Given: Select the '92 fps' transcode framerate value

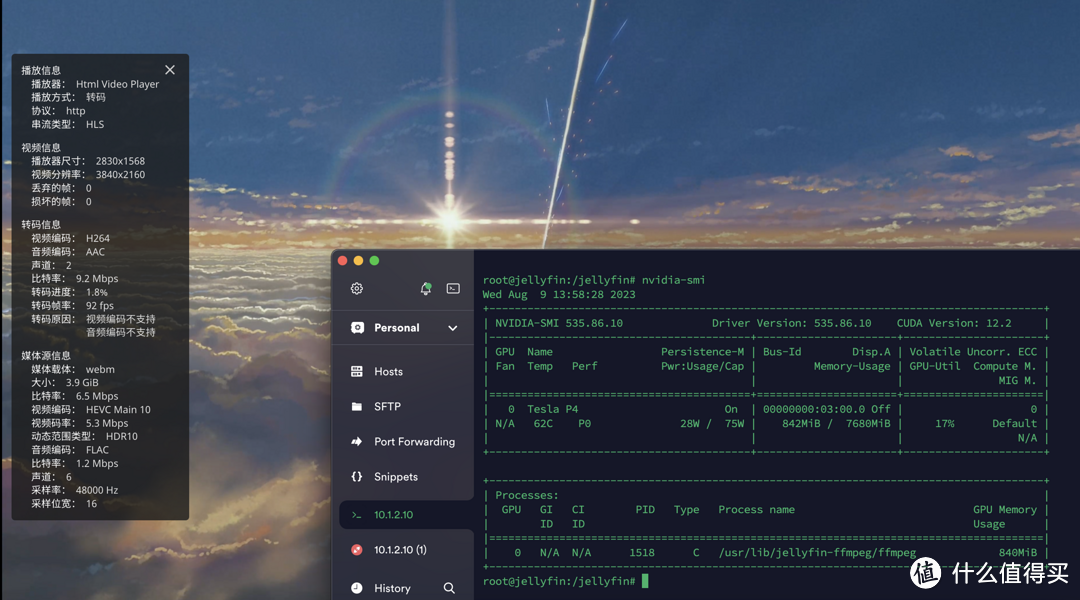Looking at the screenshot, I should (x=100, y=305).
